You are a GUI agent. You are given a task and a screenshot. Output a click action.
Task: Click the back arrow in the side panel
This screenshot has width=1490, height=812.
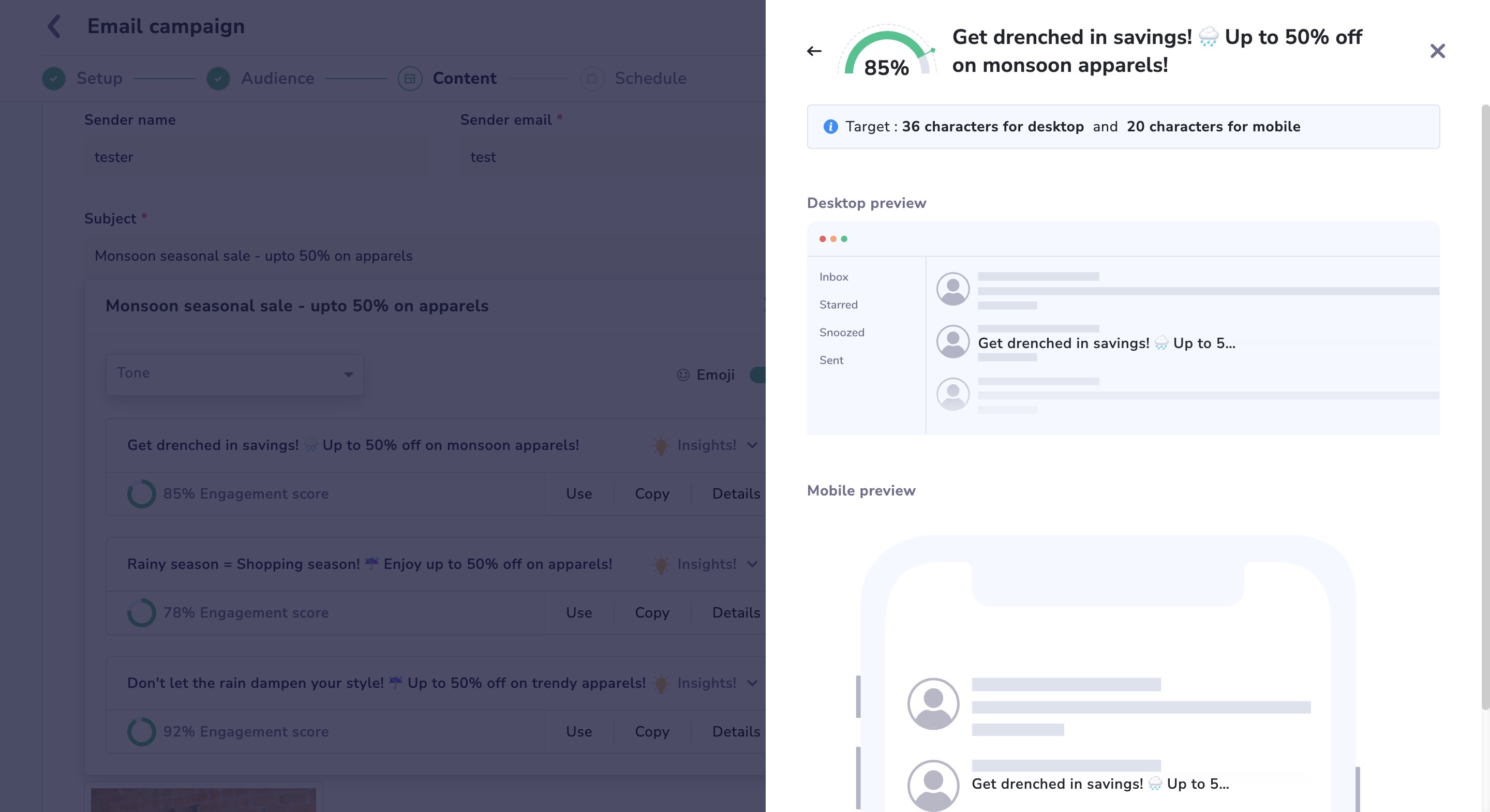pyautogui.click(x=814, y=51)
